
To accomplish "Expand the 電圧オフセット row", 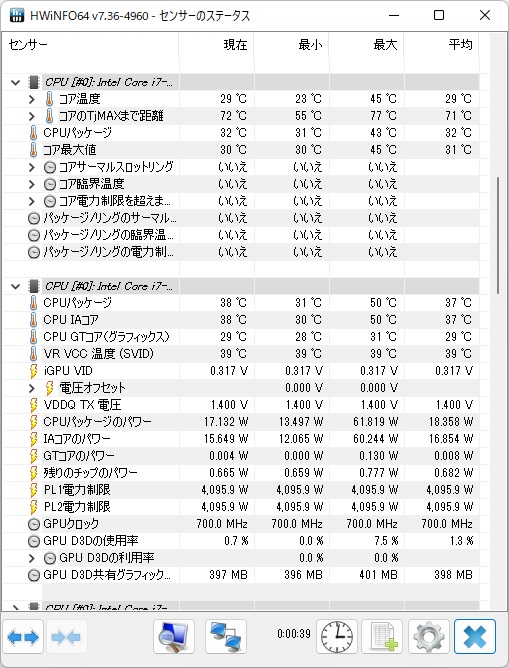I will pos(32,388).
